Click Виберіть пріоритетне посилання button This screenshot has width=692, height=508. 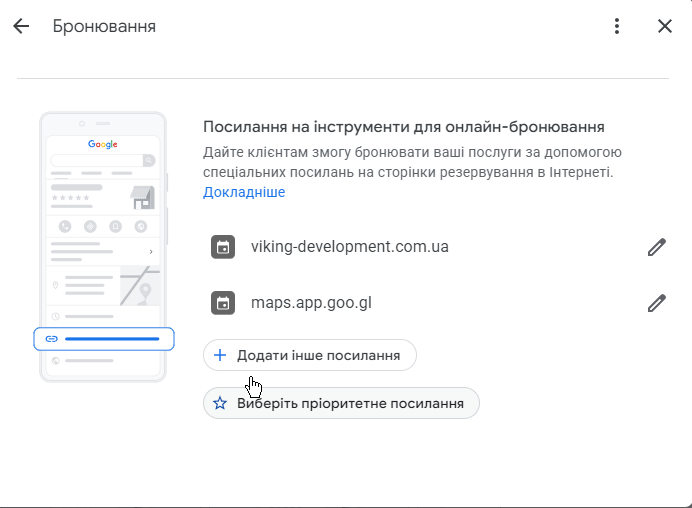pyautogui.click(x=341, y=403)
